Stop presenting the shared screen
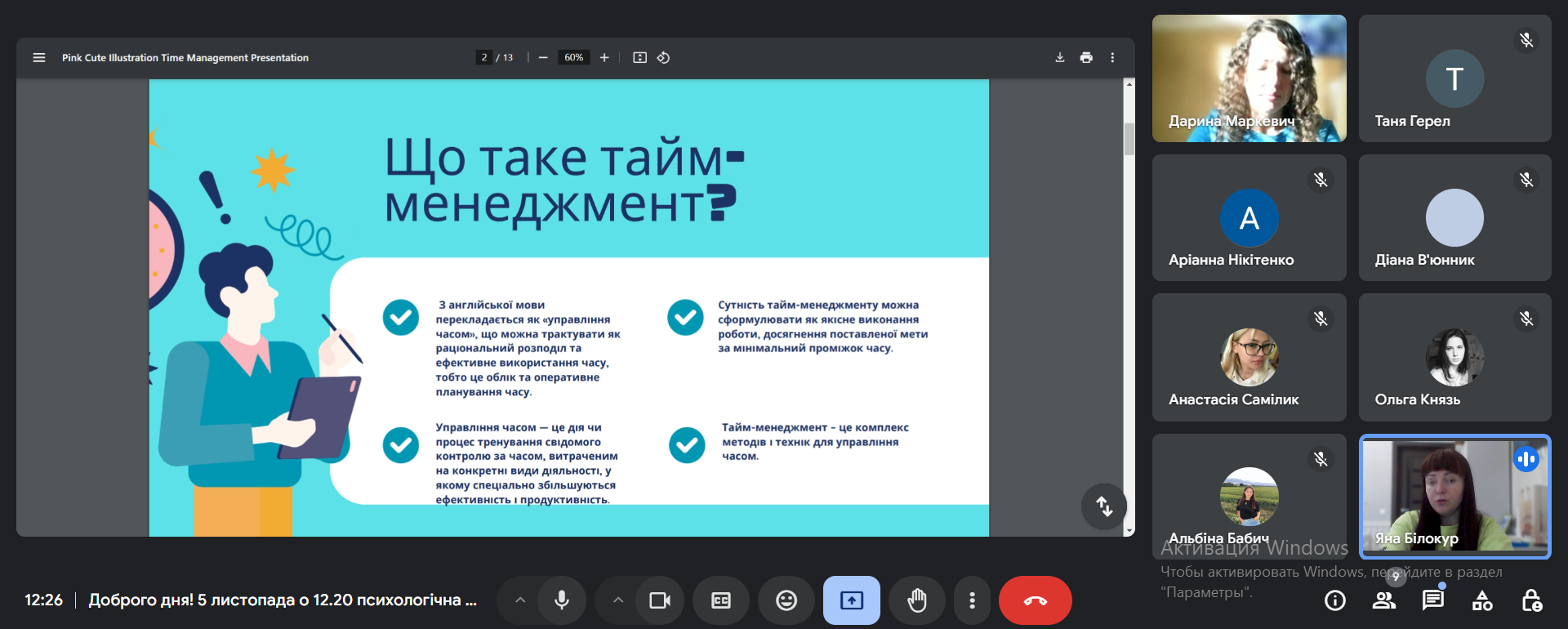 [x=851, y=600]
